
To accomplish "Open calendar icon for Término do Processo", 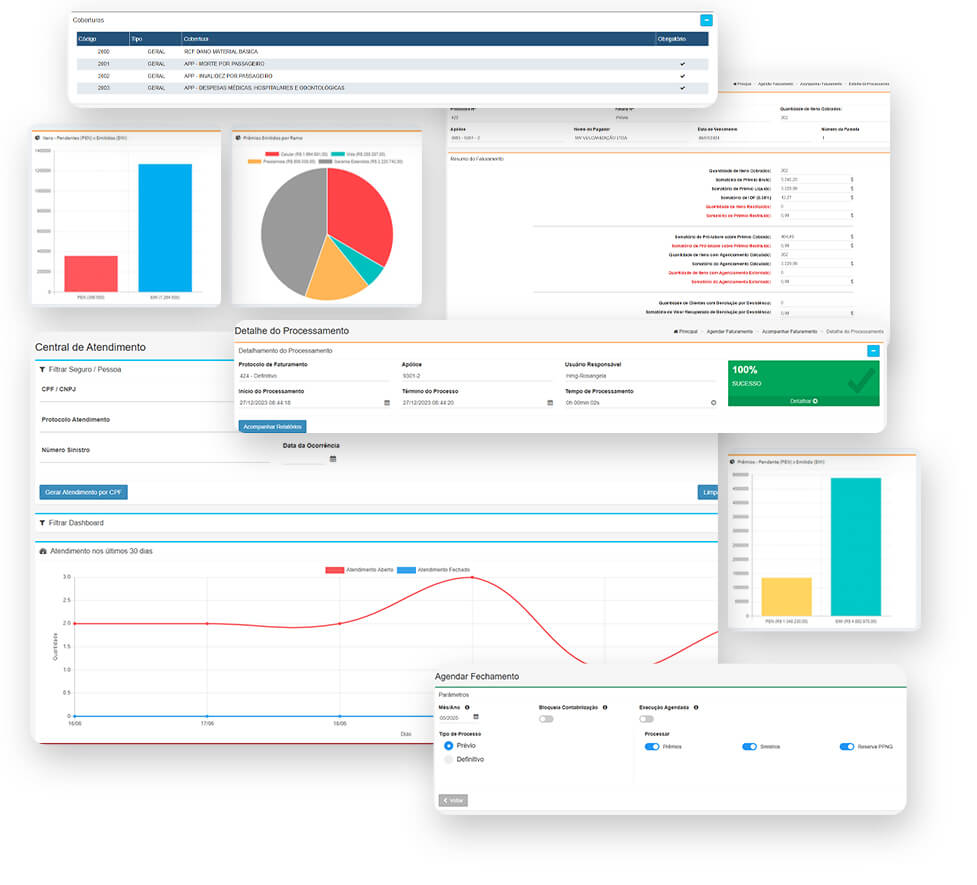I will [x=550, y=403].
